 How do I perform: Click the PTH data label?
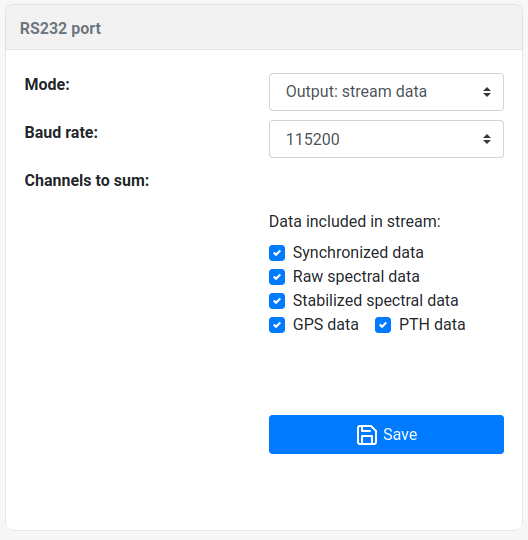[x=432, y=325]
